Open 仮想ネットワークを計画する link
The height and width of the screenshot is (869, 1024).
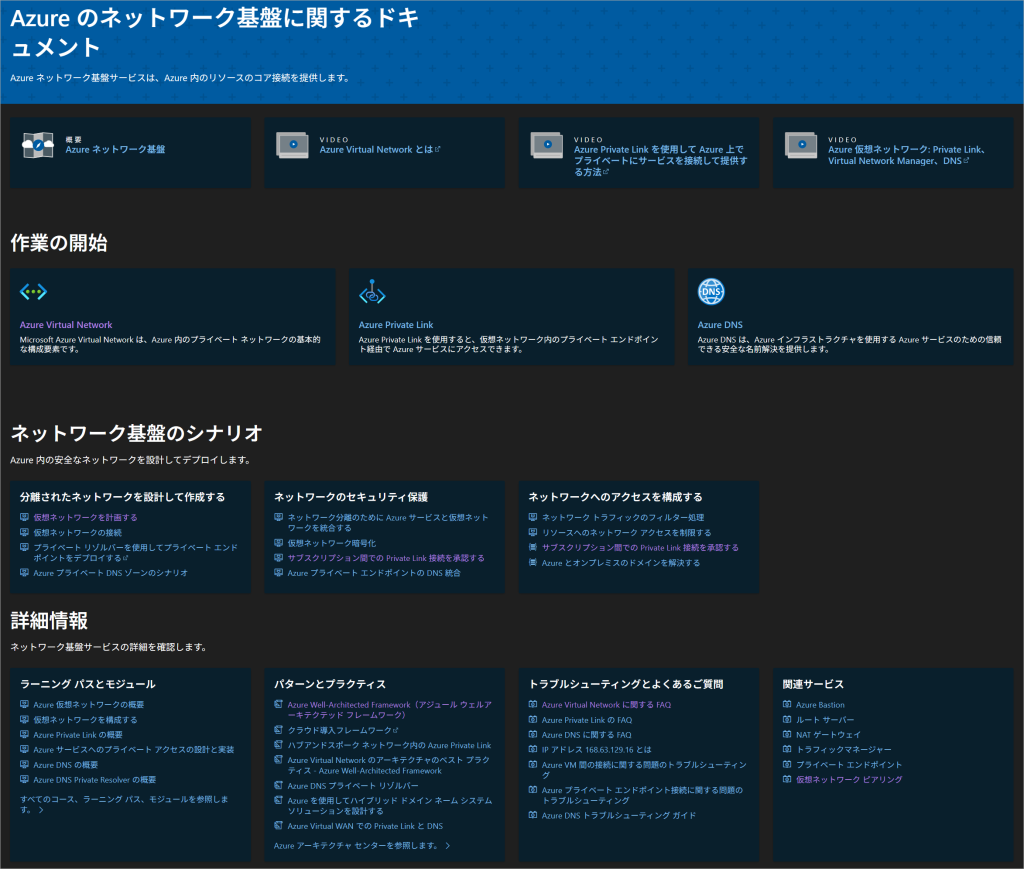click(85, 518)
